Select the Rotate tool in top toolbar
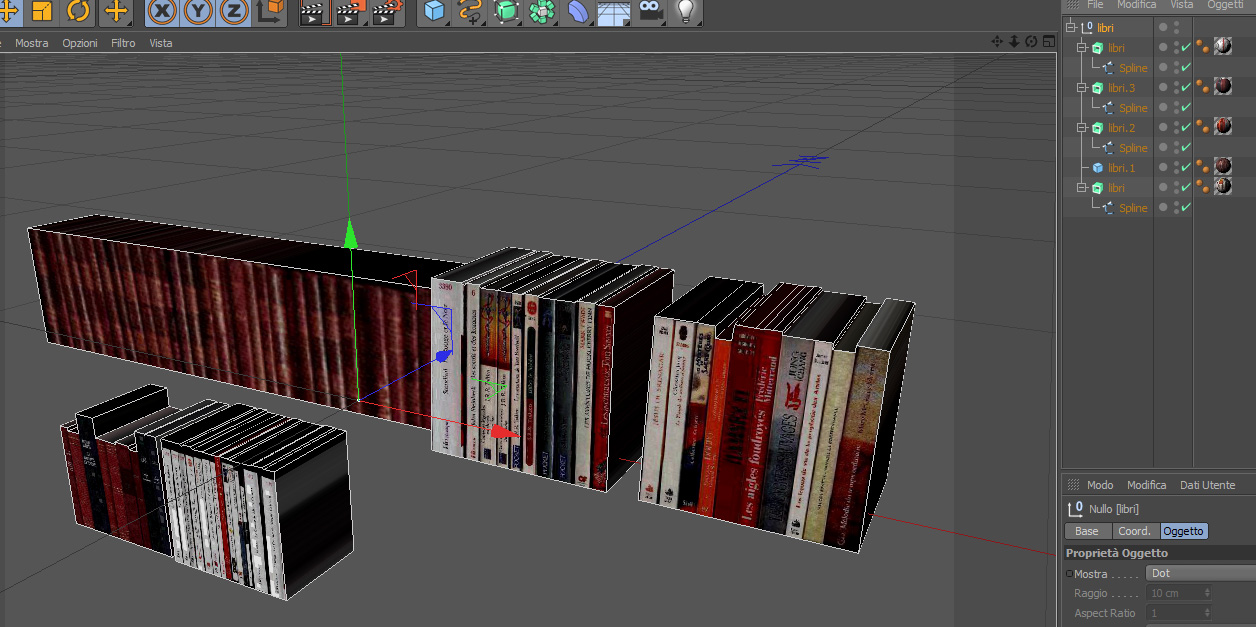The width and height of the screenshot is (1256, 627). 79,11
